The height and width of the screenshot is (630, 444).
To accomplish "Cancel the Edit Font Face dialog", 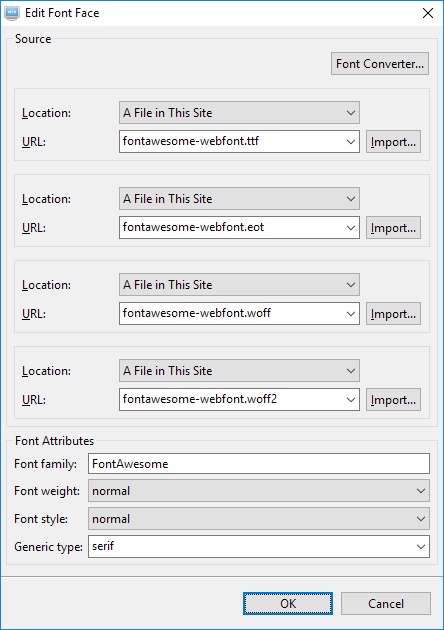I will point(386,603).
